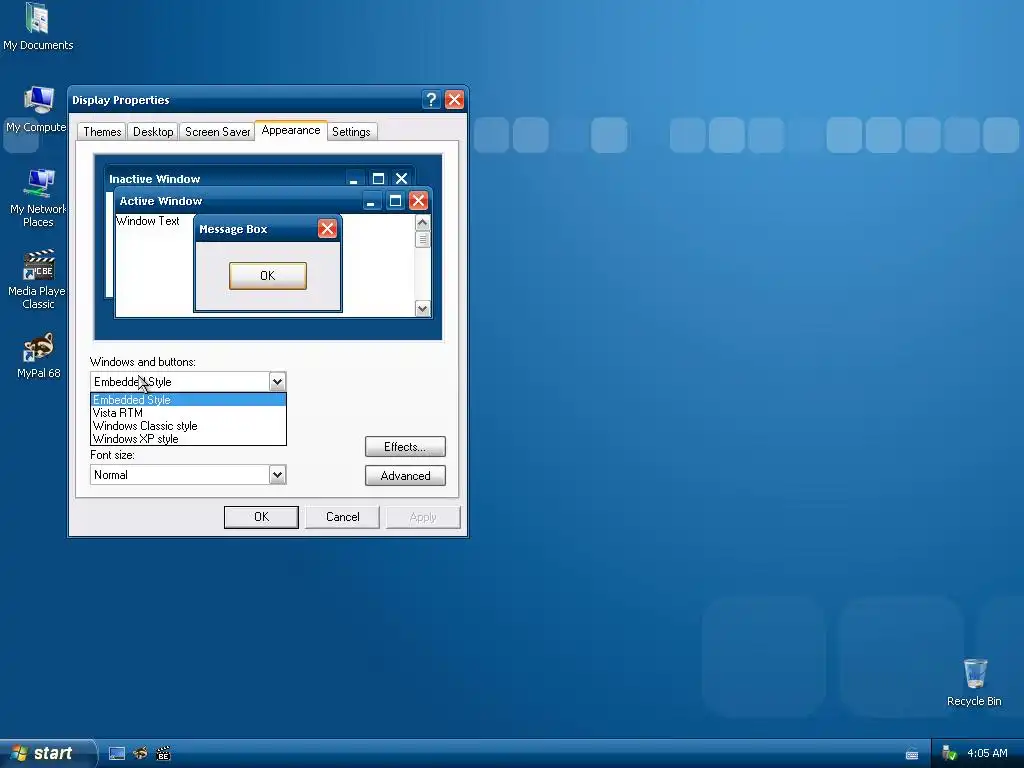Open My Documents desktop icon
Image resolution: width=1024 pixels, height=768 pixels.
coord(37,26)
